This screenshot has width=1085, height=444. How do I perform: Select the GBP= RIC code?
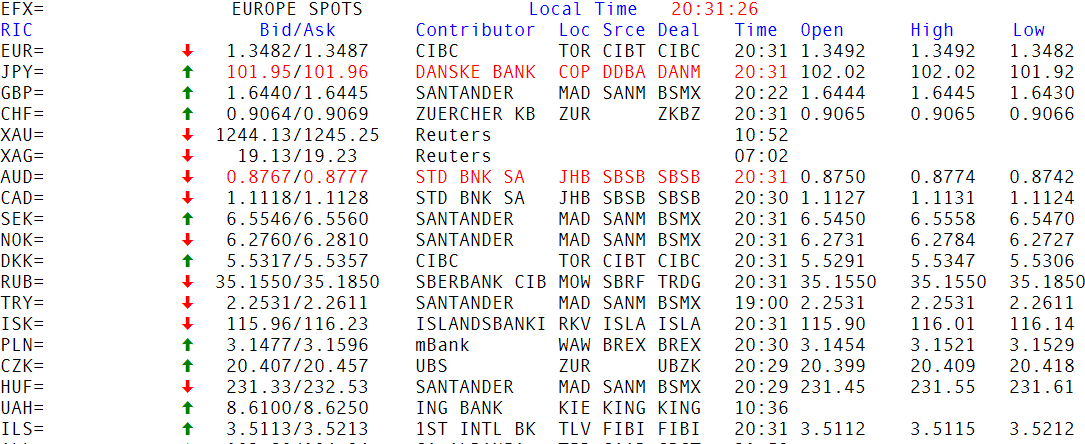click(22, 93)
